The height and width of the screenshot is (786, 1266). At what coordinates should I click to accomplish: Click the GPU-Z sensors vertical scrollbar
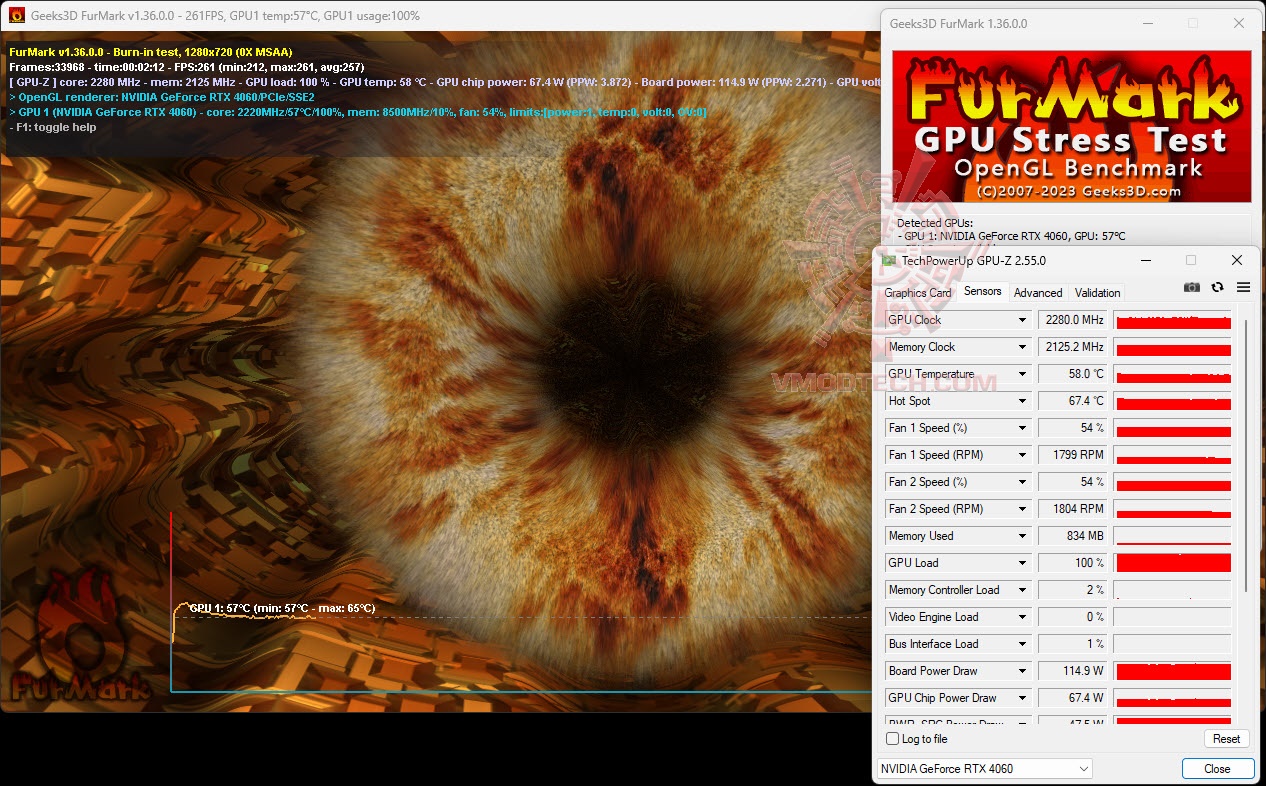(1246, 455)
